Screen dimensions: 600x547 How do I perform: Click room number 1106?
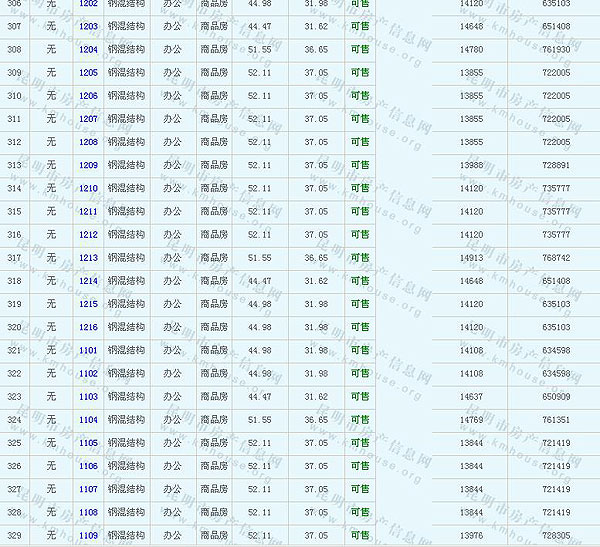88,466
